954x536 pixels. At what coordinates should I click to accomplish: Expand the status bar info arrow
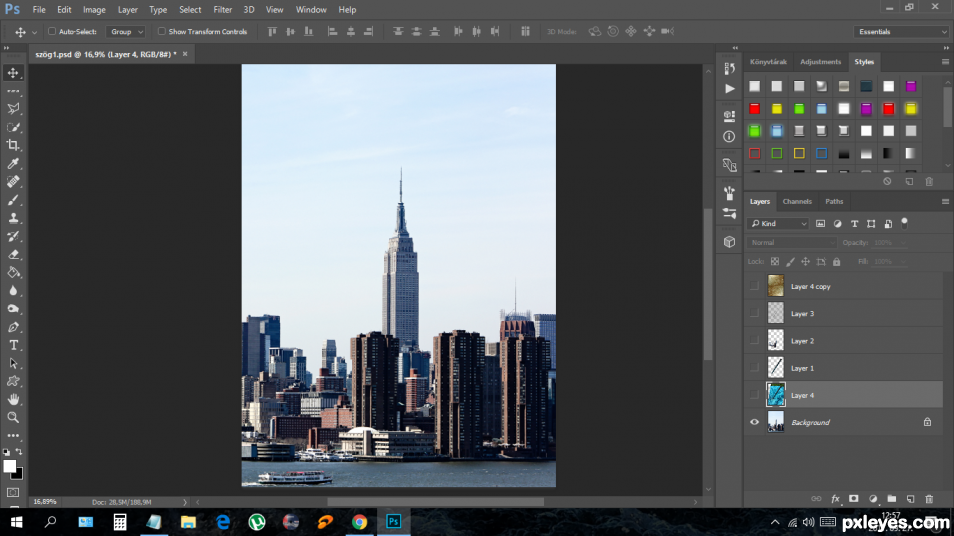(x=185, y=503)
